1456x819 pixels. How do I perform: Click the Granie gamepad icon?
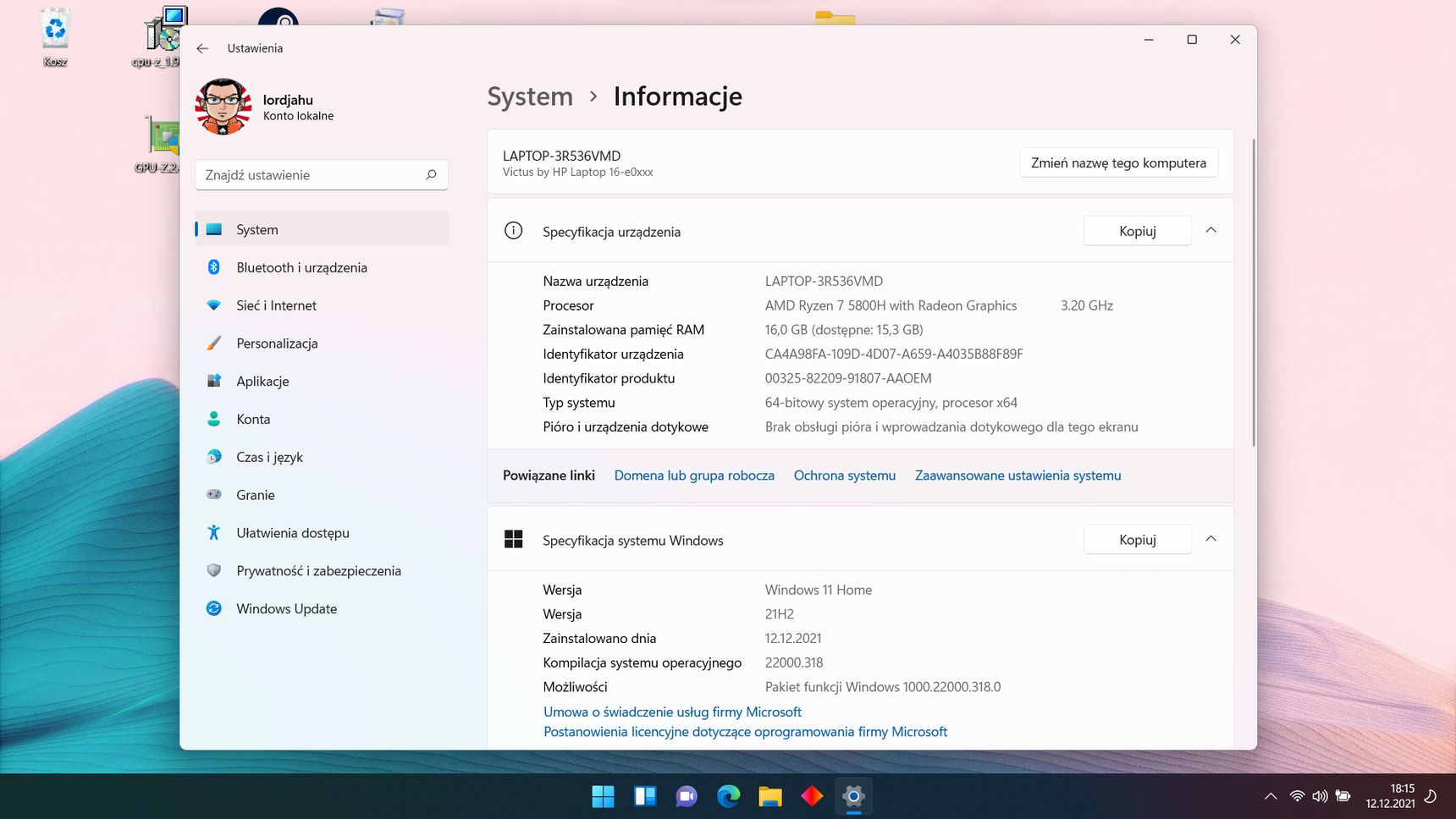point(214,494)
